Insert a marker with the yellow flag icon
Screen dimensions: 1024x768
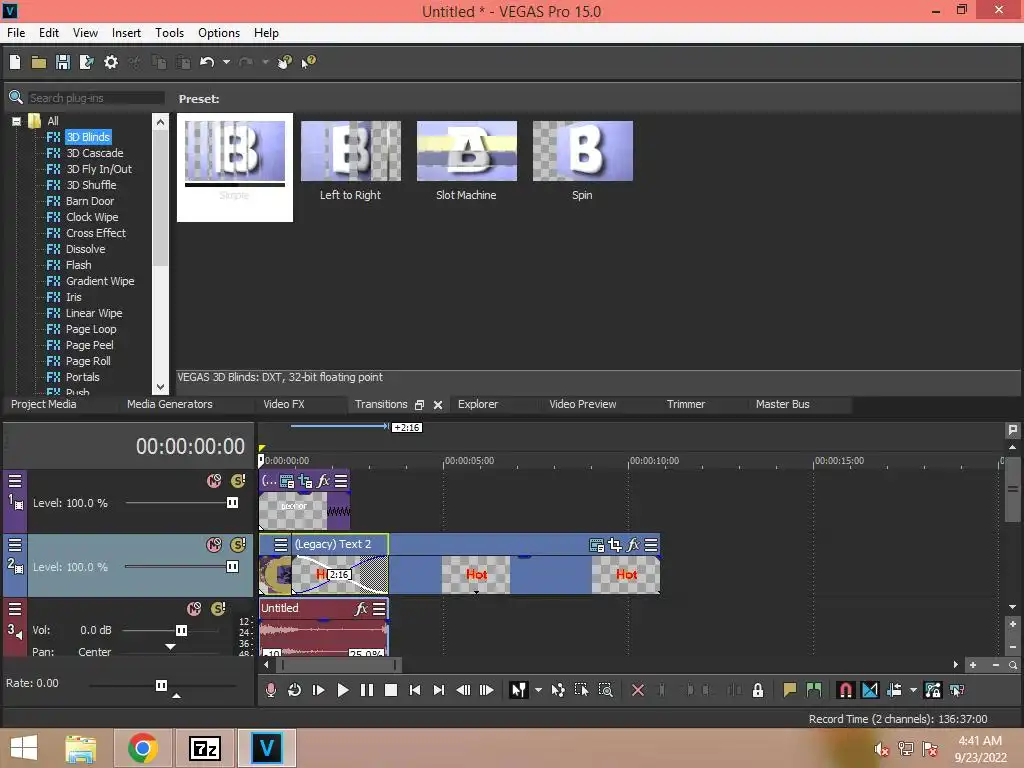790,690
